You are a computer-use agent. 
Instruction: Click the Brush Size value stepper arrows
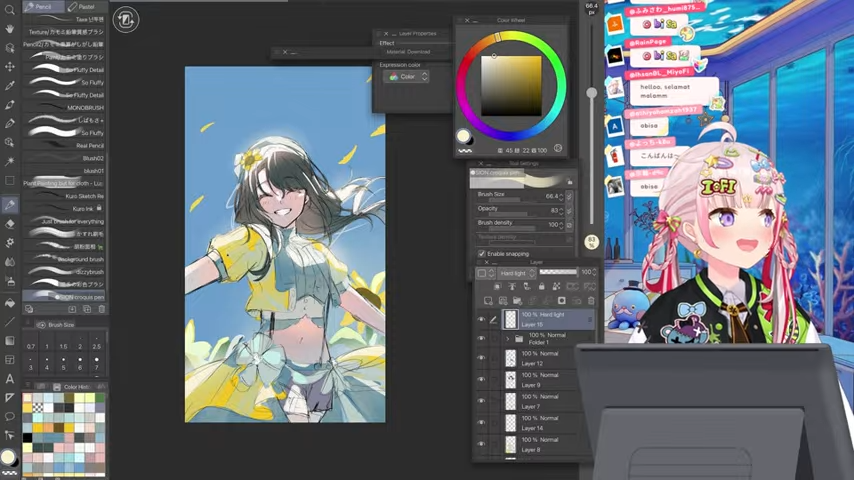561,197
